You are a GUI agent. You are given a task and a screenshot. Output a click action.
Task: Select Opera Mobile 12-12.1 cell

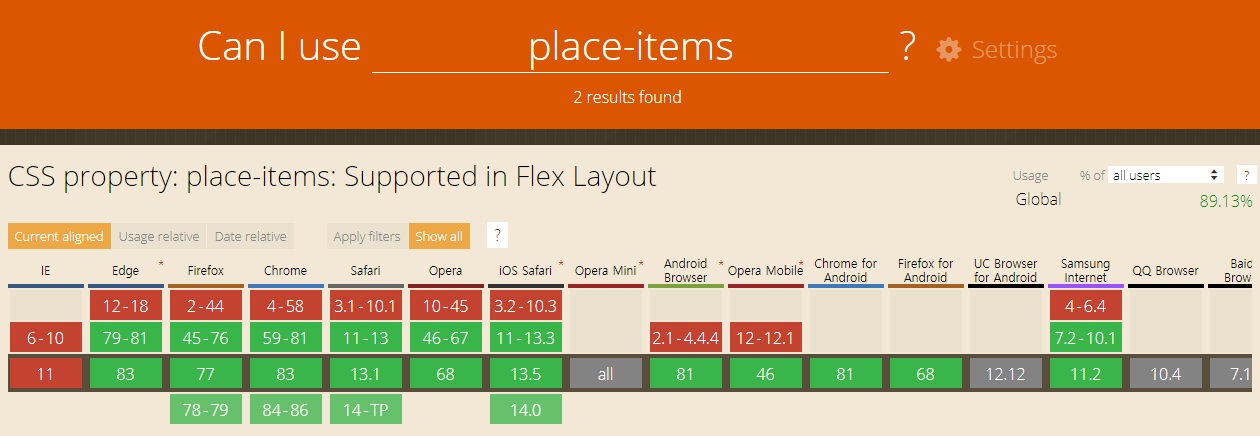point(765,338)
